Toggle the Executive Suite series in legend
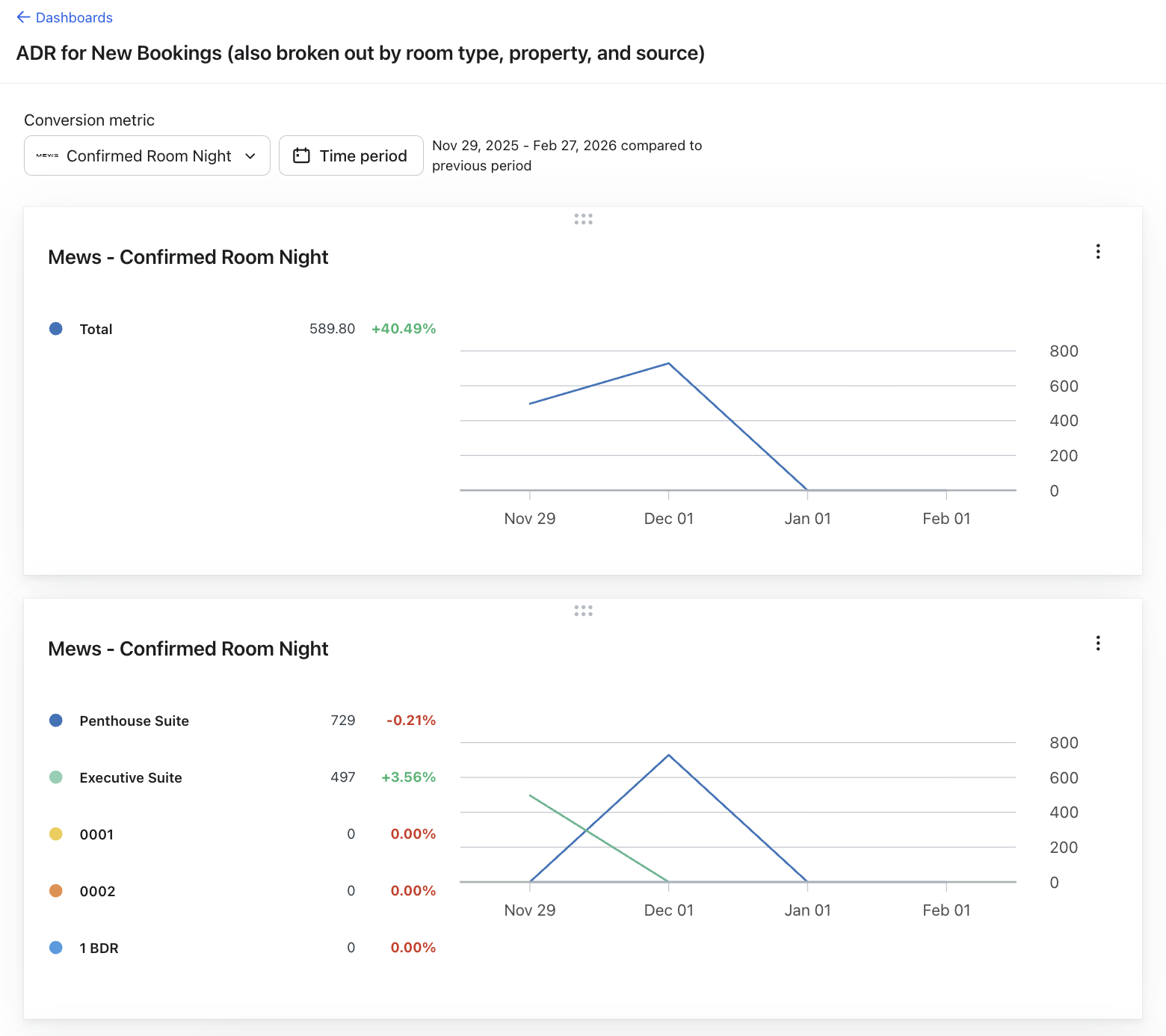Viewport: 1166px width, 1036px height. pos(130,777)
